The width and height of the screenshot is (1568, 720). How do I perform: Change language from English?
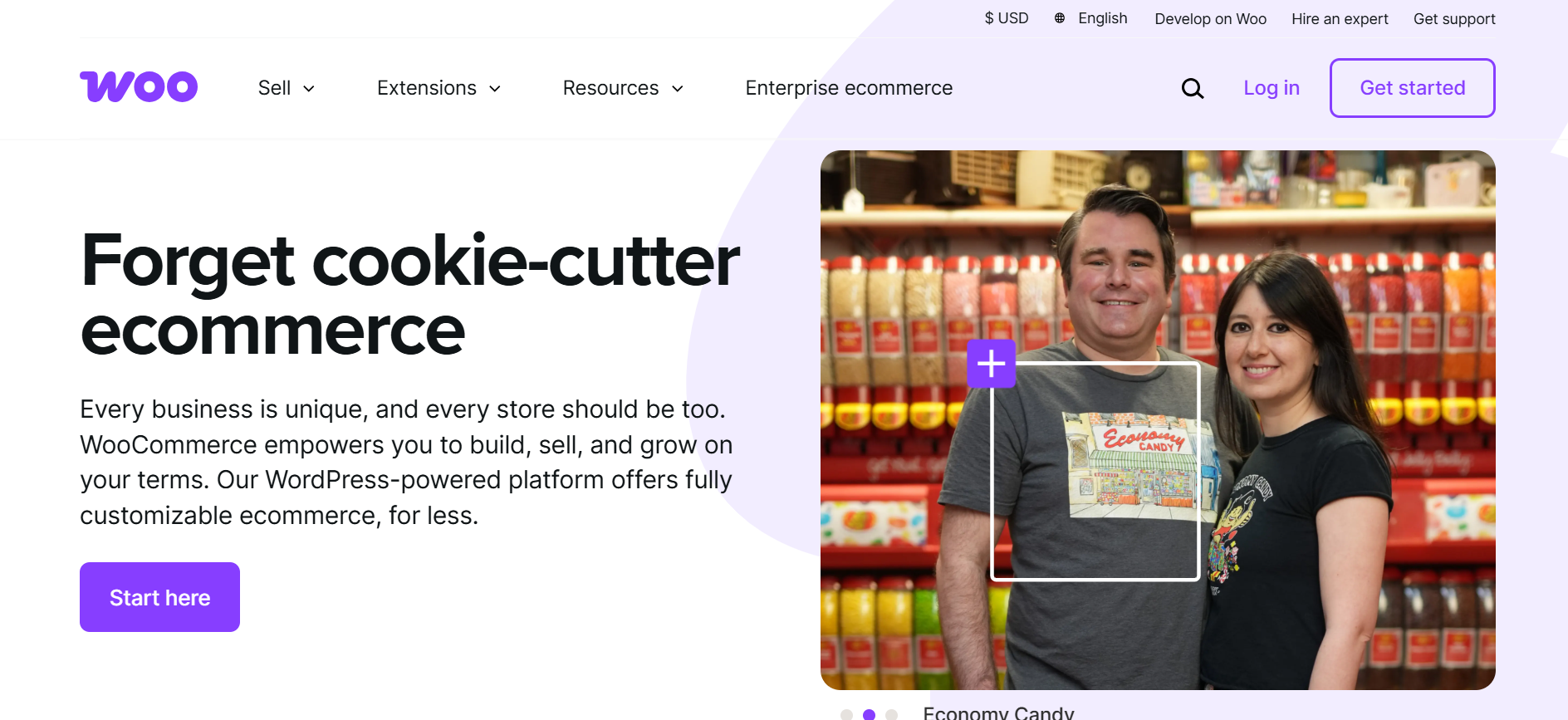click(x=1102, y=18)
